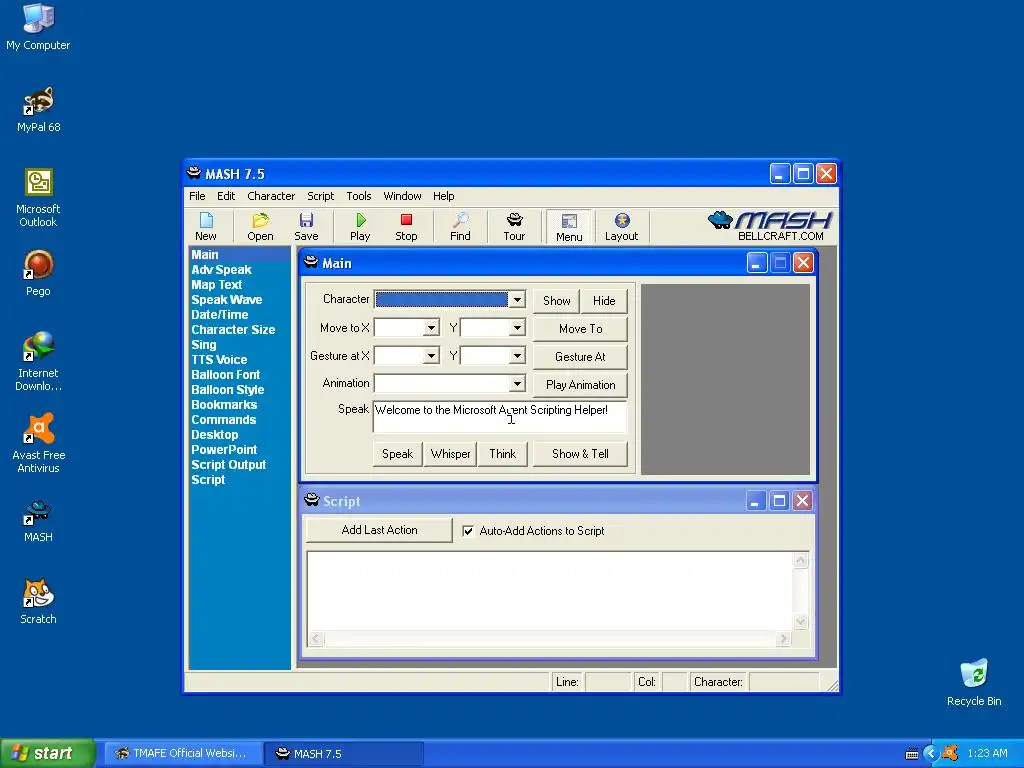Select the MASH desktop shortcut icon
The image size is (1024, 768).
point(38,521)
